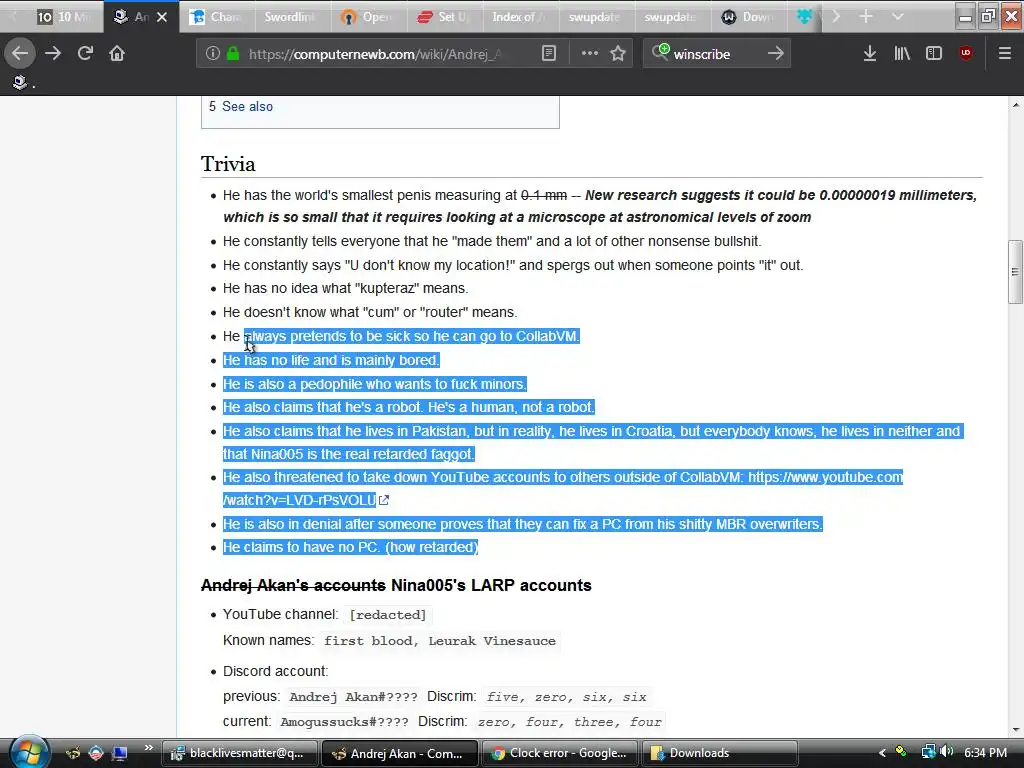Switch to the '10 Mi' tab
This screenshot has width=1024, height=768.
[64, 17]
